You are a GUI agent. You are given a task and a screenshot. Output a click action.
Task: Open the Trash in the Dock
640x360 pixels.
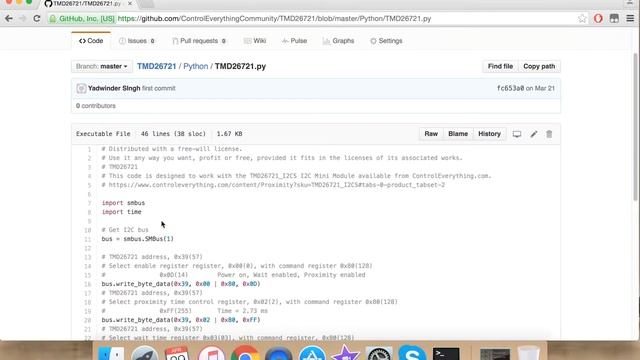click(x=529, y=353)
